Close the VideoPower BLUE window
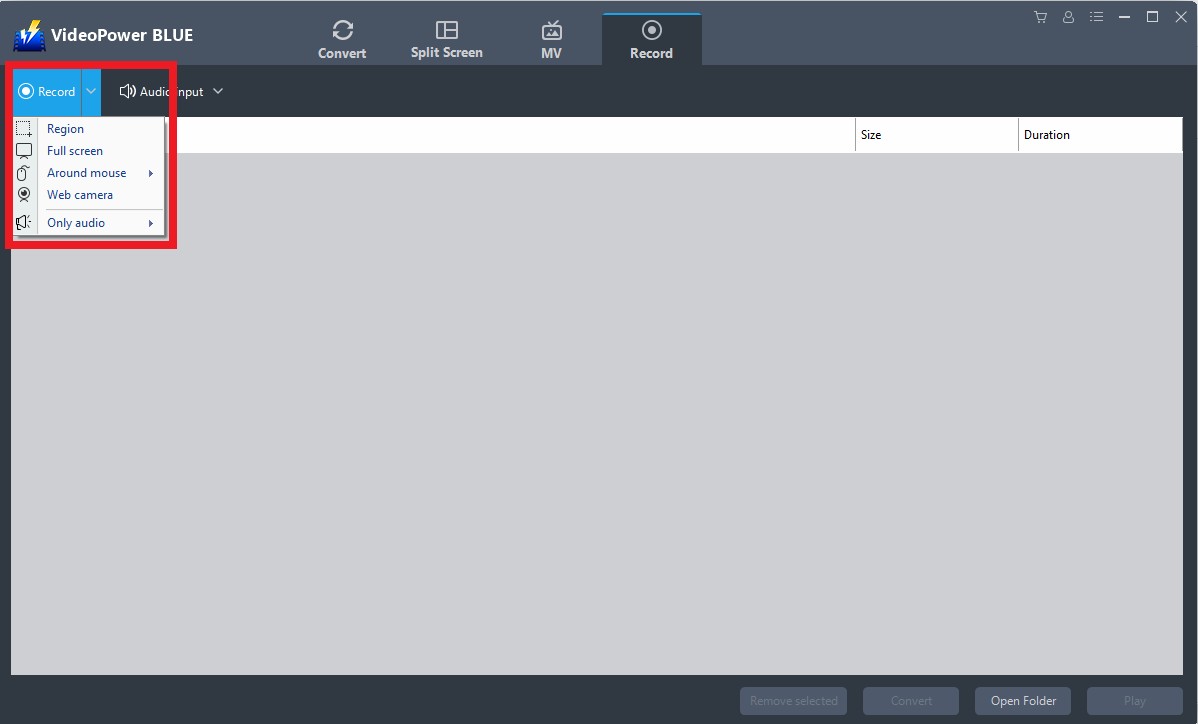 [1180, 17]
